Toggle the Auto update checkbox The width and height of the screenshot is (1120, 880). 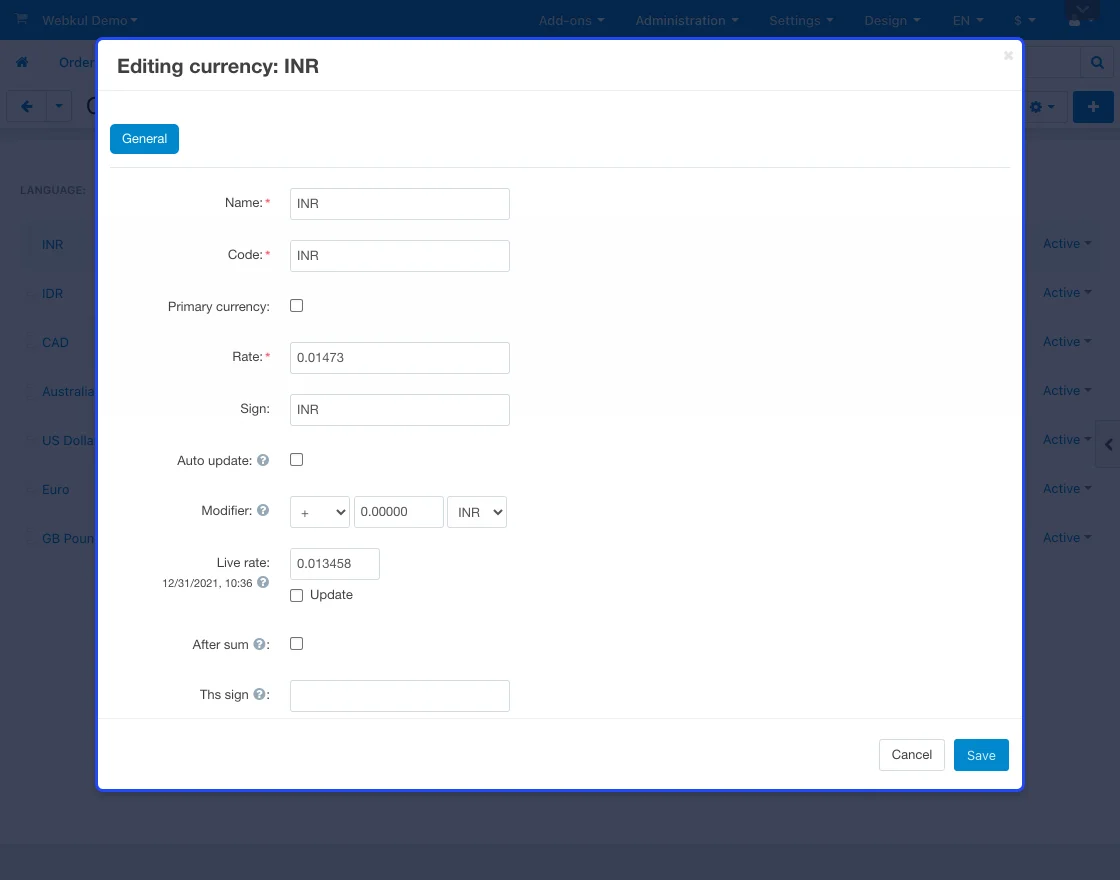point(296,460)
